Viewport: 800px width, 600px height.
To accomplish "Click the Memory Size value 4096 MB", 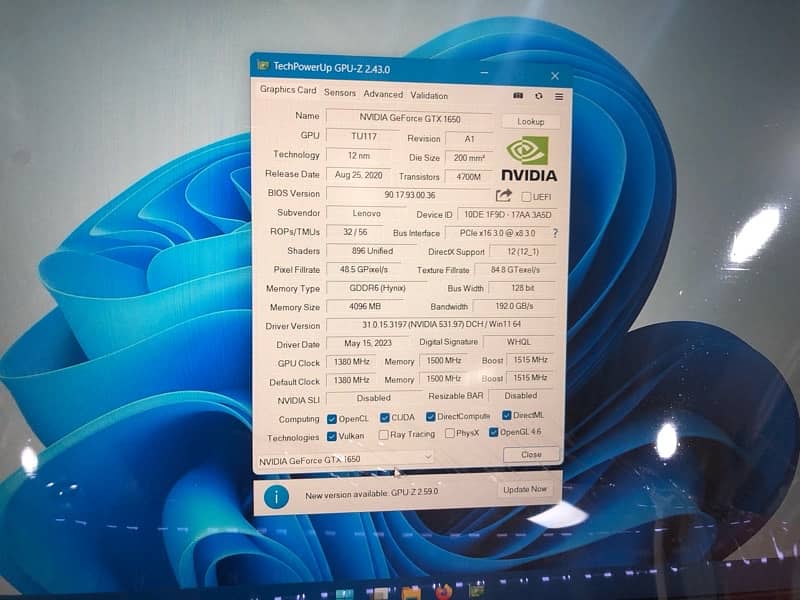I will click(365, 307).
